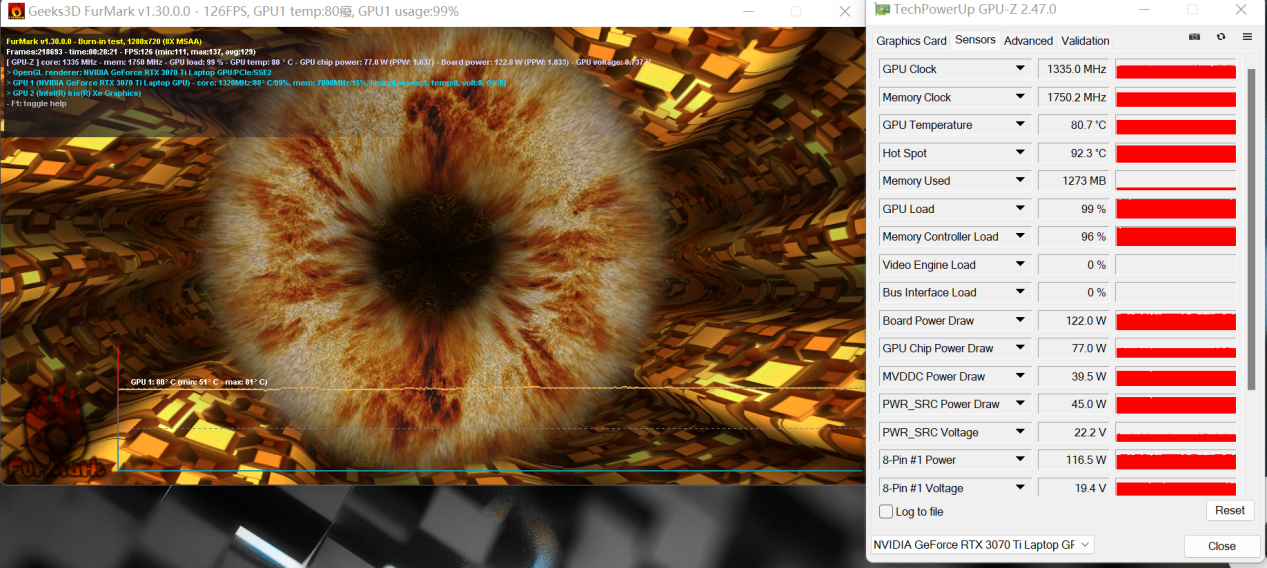The height and width of the screenshot is (568, 1267).
Task: Enable the Log to file checkbox
Action: [886, 511]
